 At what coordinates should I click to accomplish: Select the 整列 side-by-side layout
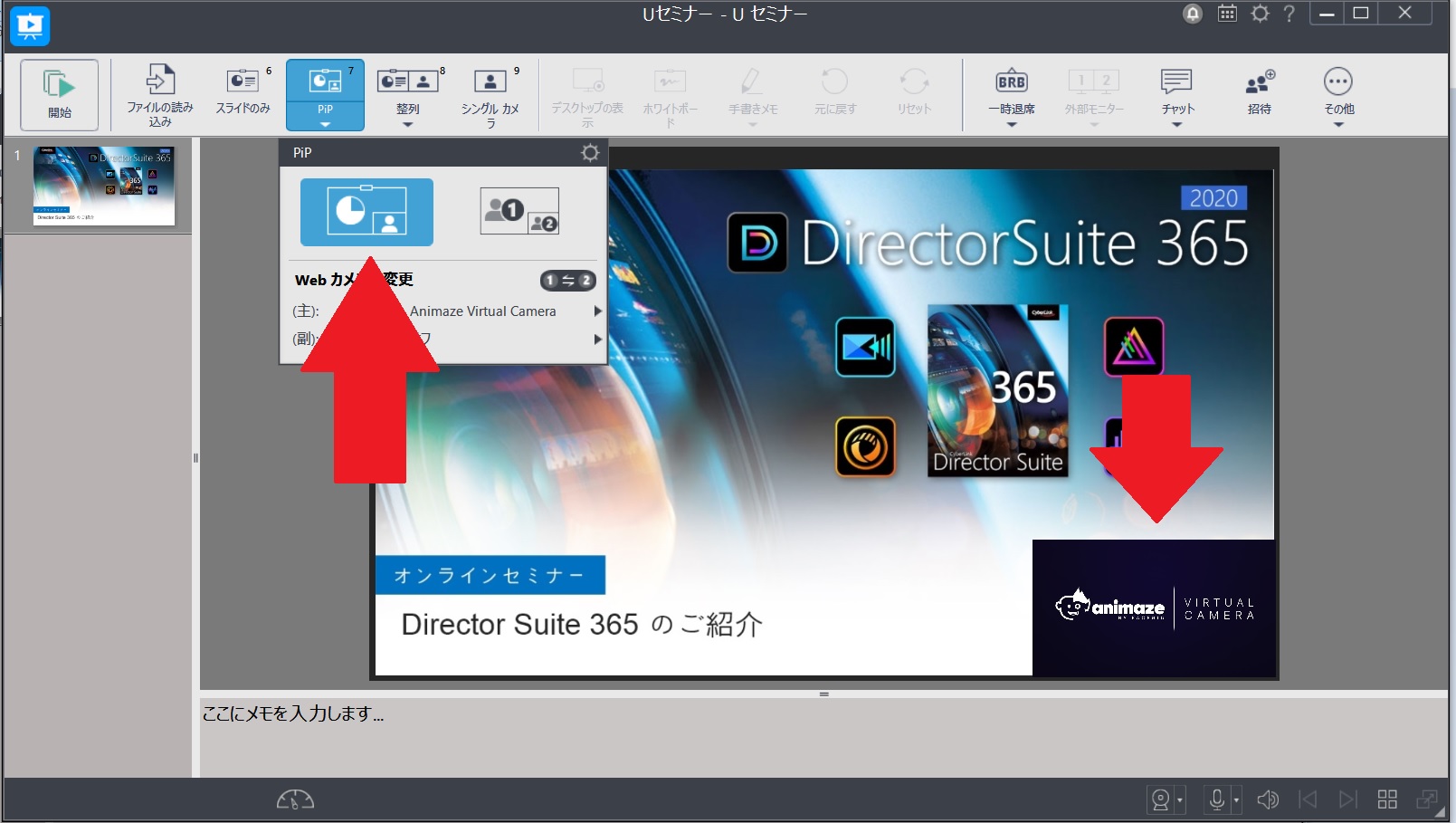[x=407, y=89]
